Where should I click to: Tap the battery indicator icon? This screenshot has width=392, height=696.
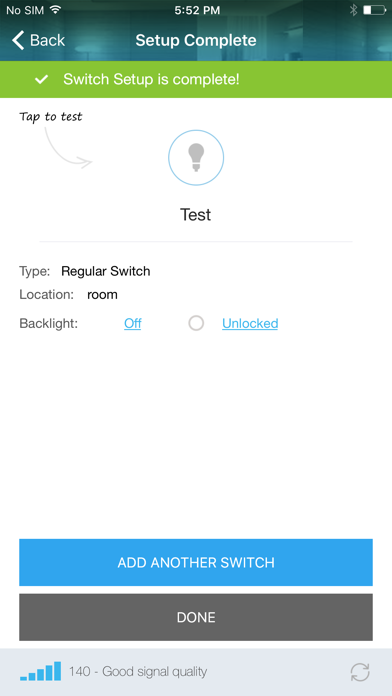[374, 10]
